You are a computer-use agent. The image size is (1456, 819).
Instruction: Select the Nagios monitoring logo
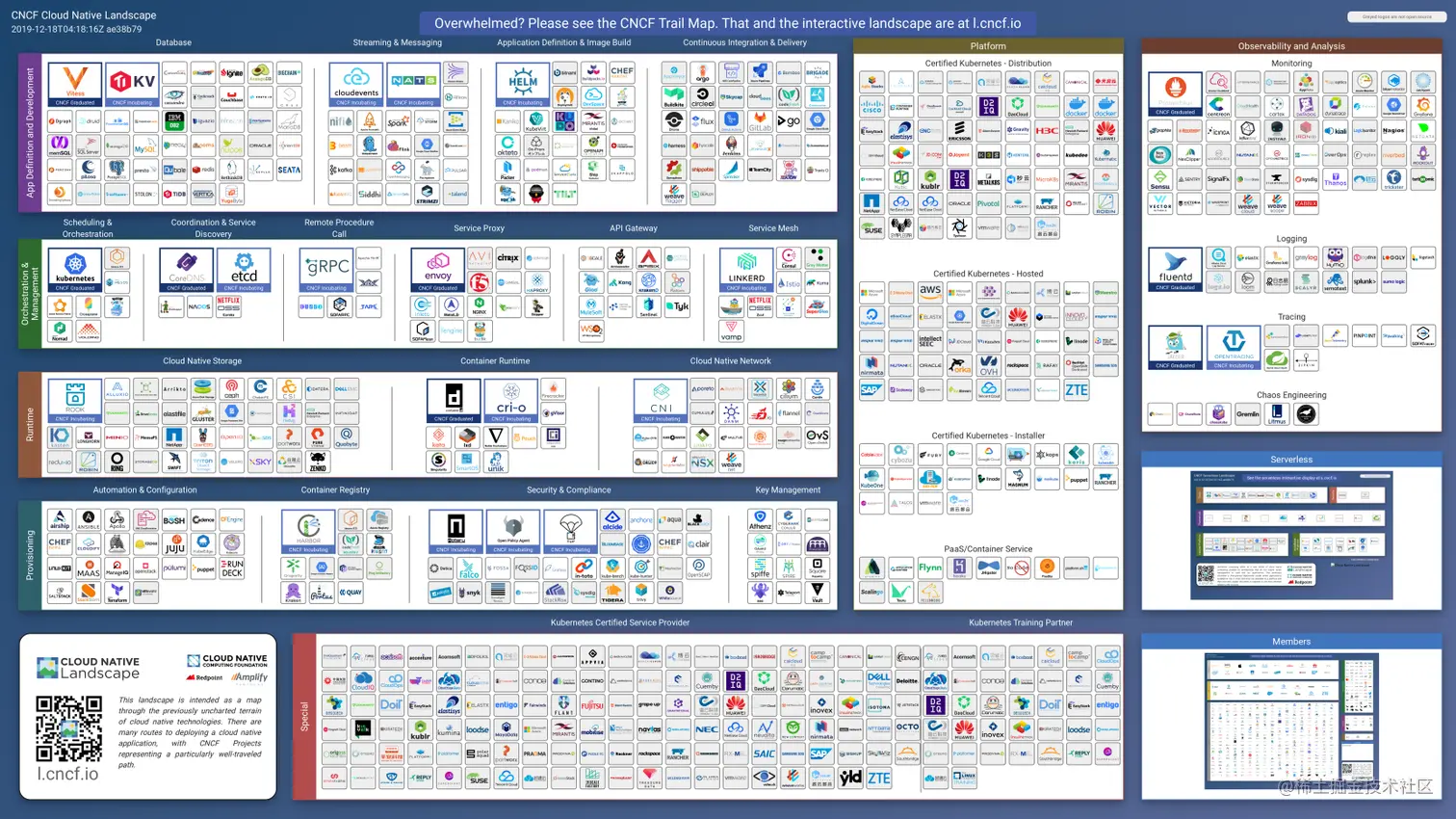1393,130
